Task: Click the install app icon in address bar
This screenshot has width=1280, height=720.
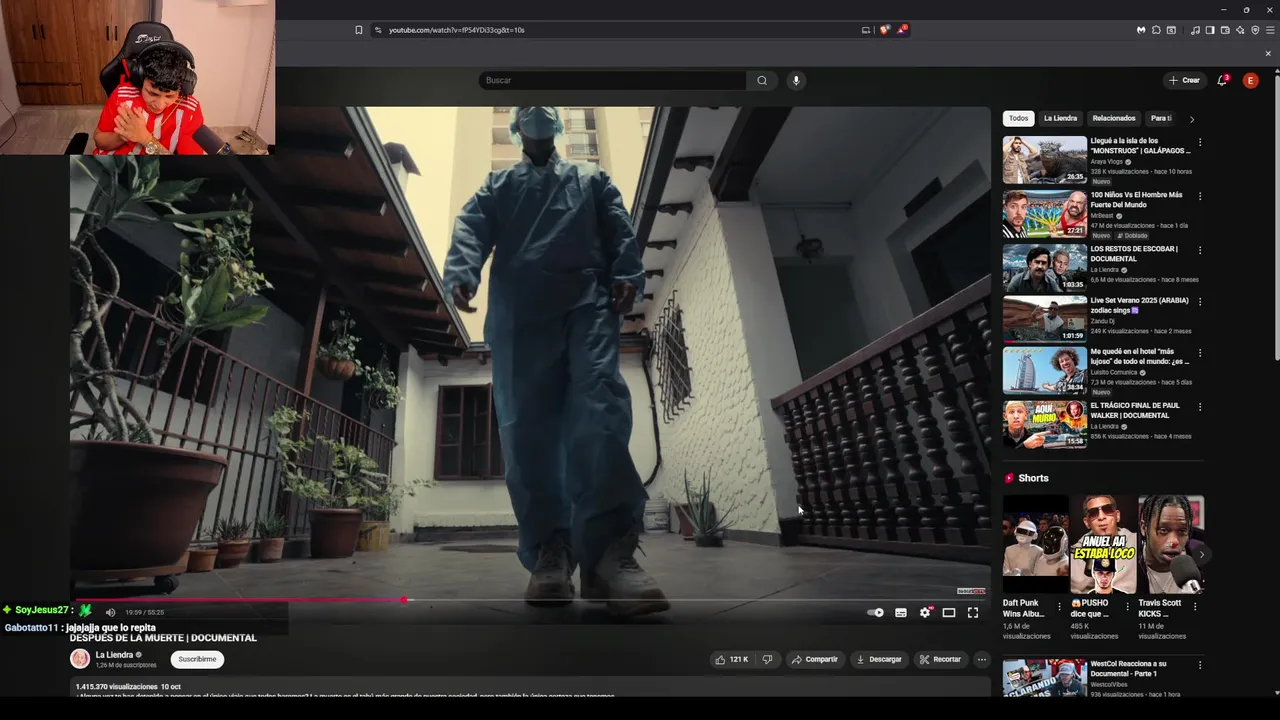Action: pos(866,30)
